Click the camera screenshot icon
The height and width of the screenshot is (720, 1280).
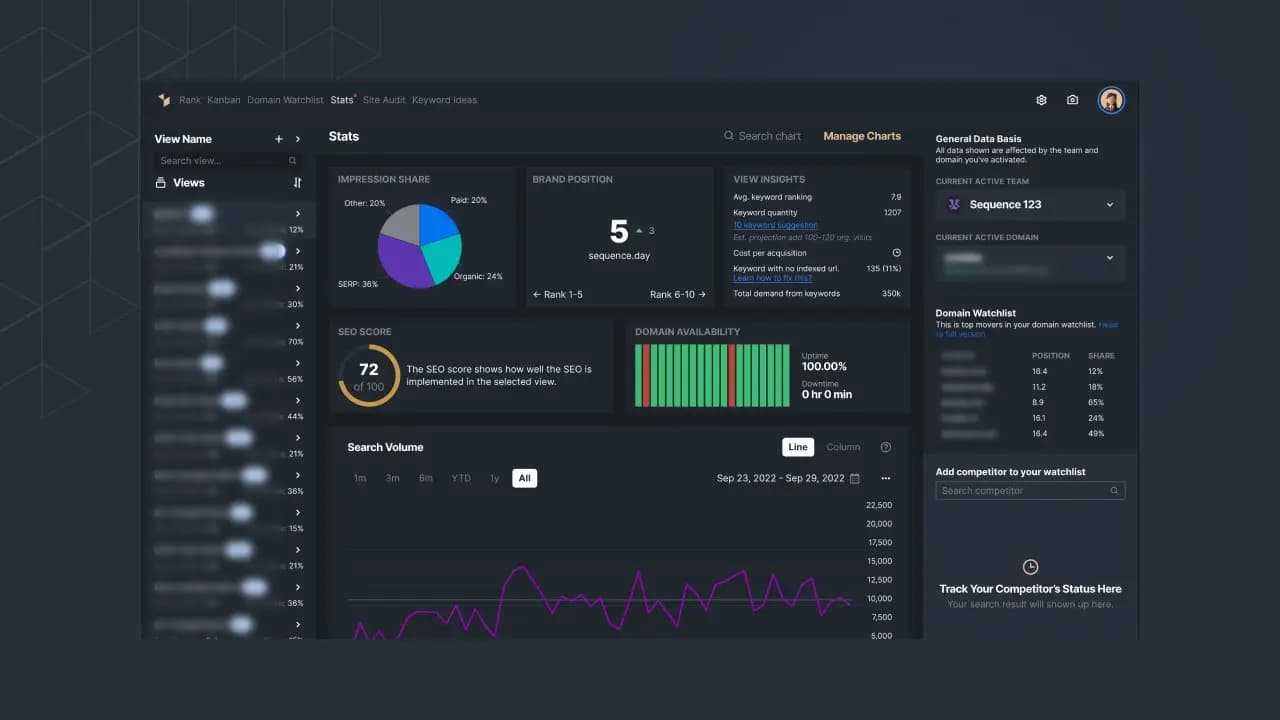(x=1072, y=100)
